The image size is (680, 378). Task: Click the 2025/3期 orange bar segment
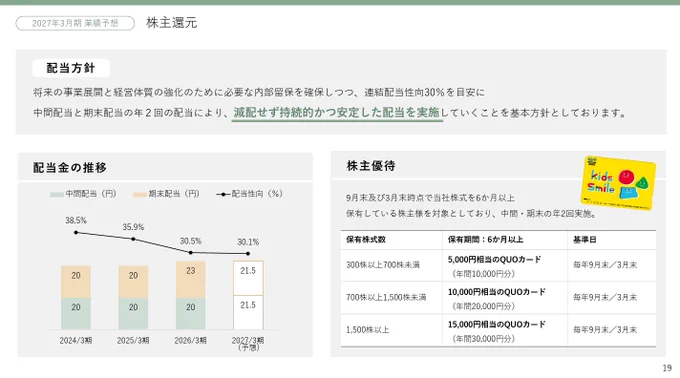pos(133,282)
